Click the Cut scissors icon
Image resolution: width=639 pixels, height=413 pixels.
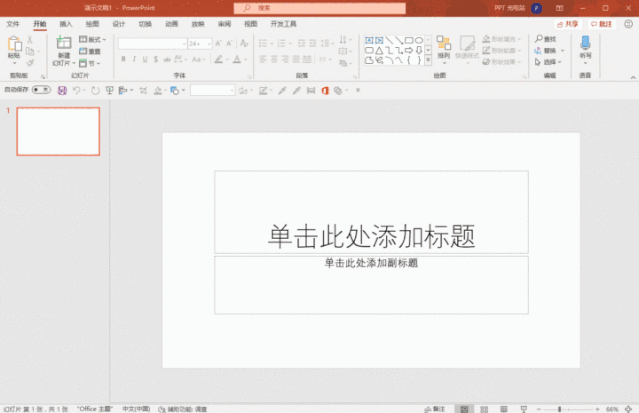pyautogui.click(x=30, y=40)
